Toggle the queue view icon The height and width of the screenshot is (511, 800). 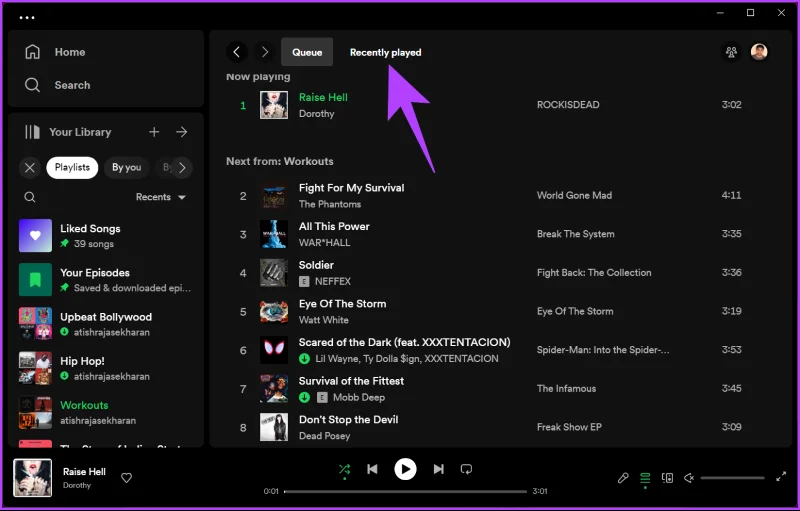click(x=645, y=478)
